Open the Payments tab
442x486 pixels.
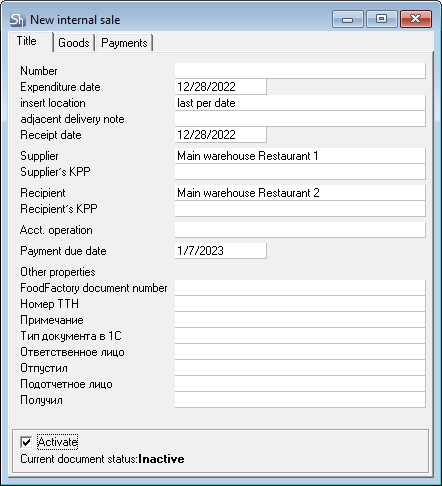click(x=124, y=43)
